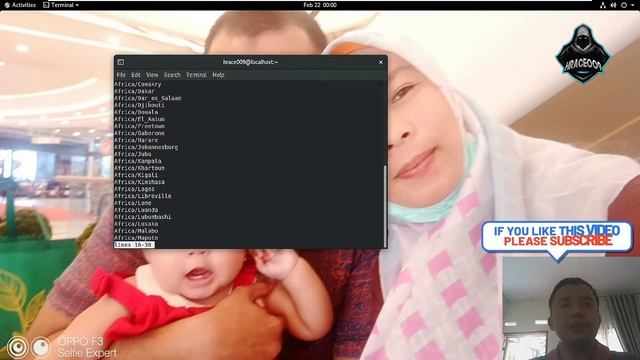The width and height of the screenshot is (640, 360).
Task: Open the Help menu
Action: point(218,75)
